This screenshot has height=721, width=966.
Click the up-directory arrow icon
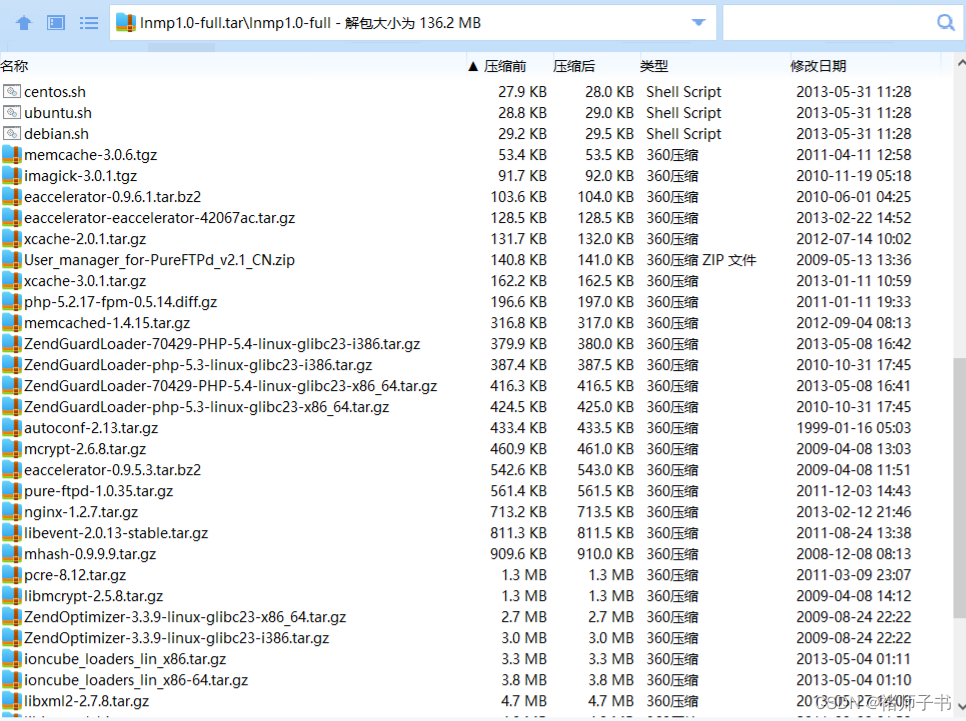point(24,23)
